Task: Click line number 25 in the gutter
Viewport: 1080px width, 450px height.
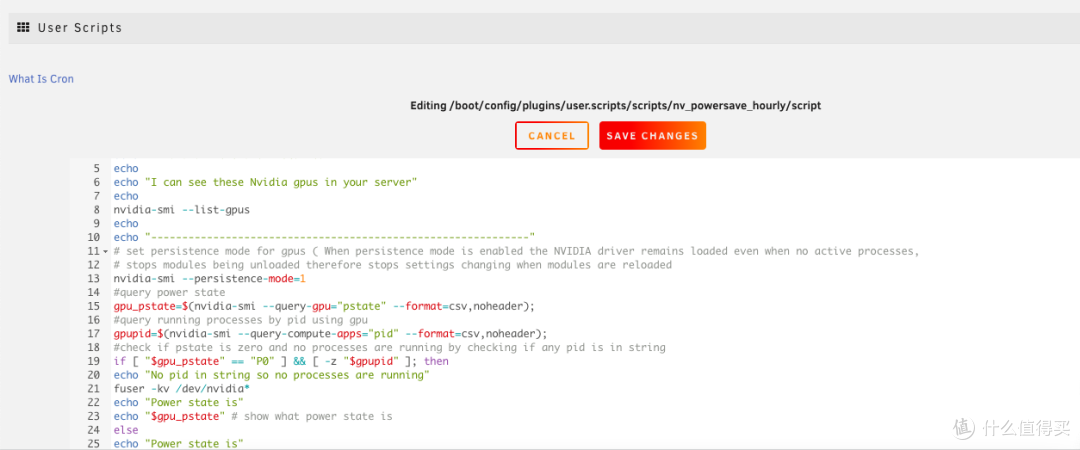Action: coord(94,444)
